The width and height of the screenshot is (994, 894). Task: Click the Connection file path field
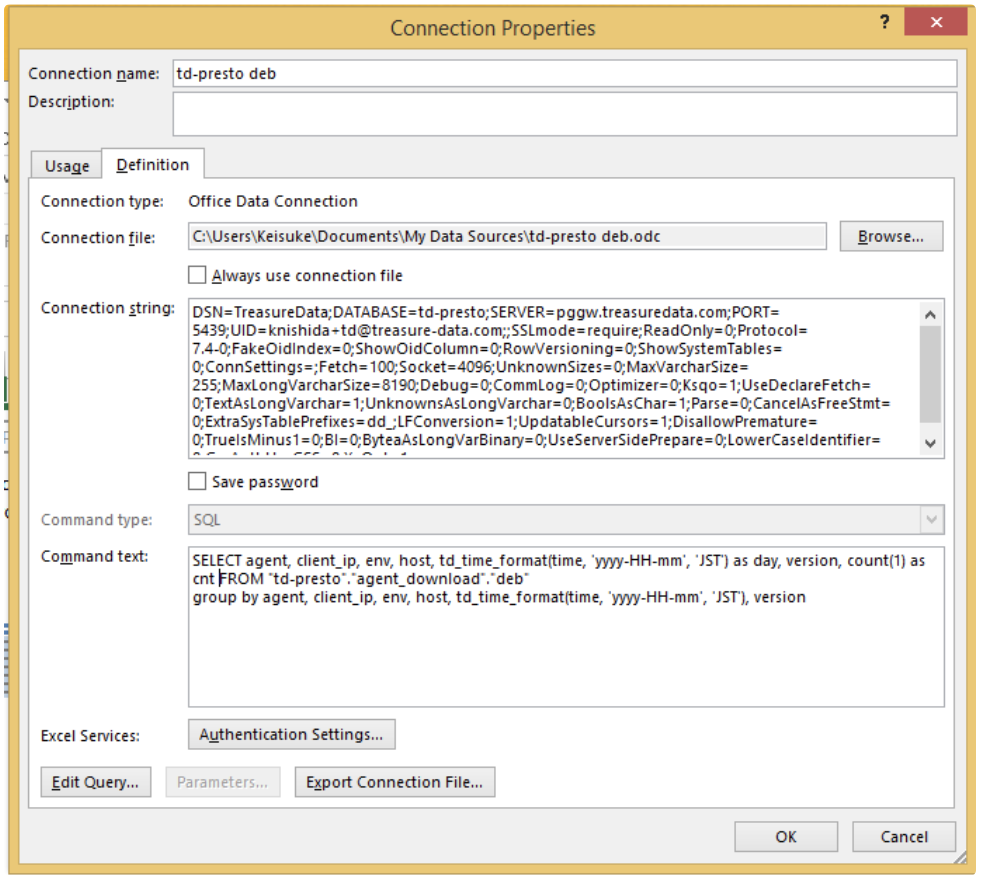507,237
